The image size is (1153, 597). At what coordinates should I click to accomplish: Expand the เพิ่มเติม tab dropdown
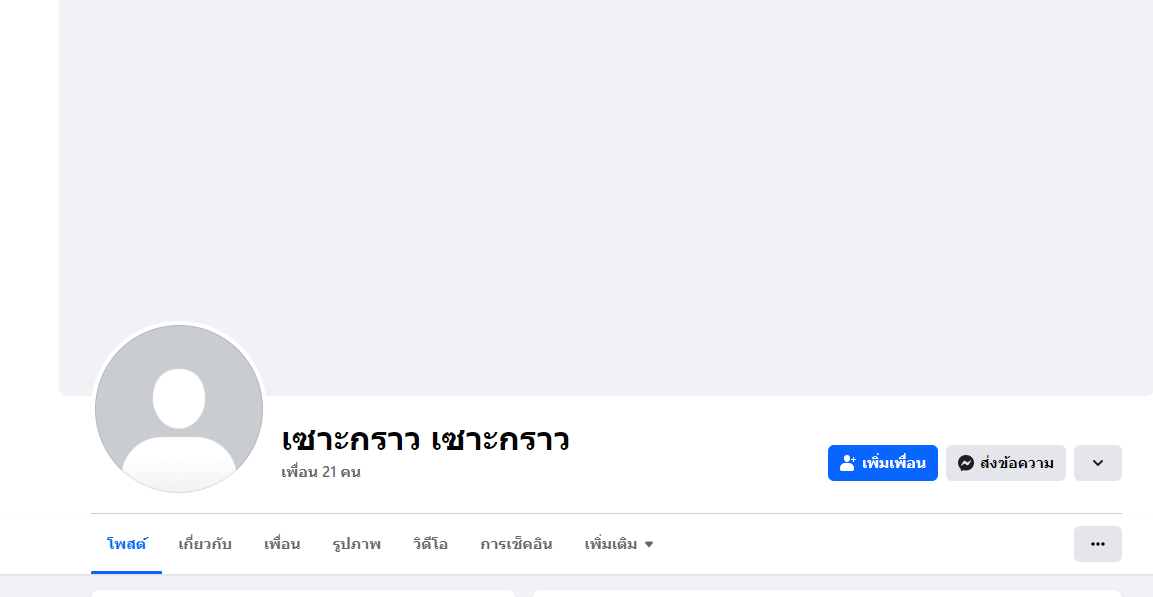pyautogui.click(x=618, y=544)
